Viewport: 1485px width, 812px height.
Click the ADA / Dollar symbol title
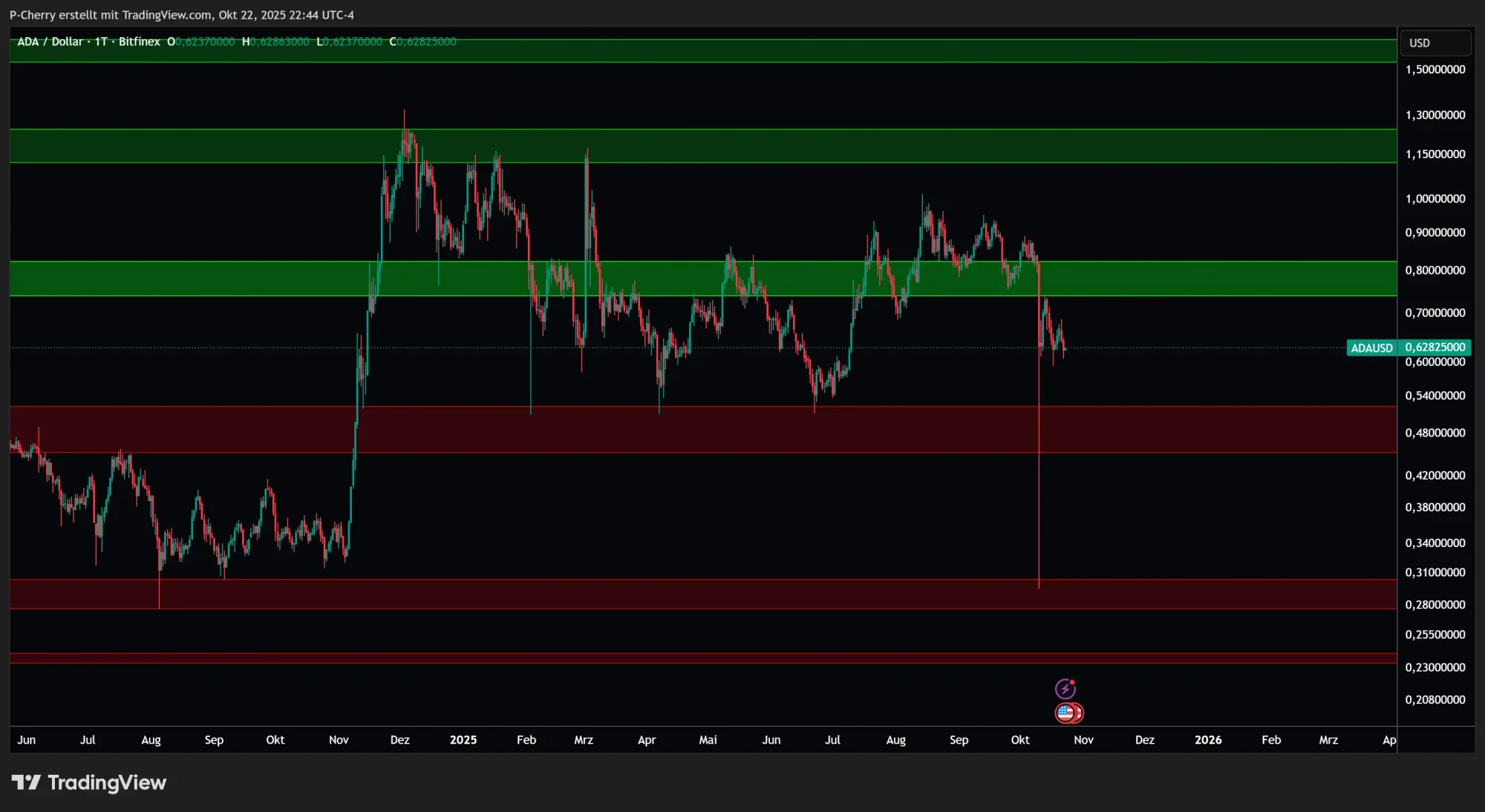tap(50, 42)
